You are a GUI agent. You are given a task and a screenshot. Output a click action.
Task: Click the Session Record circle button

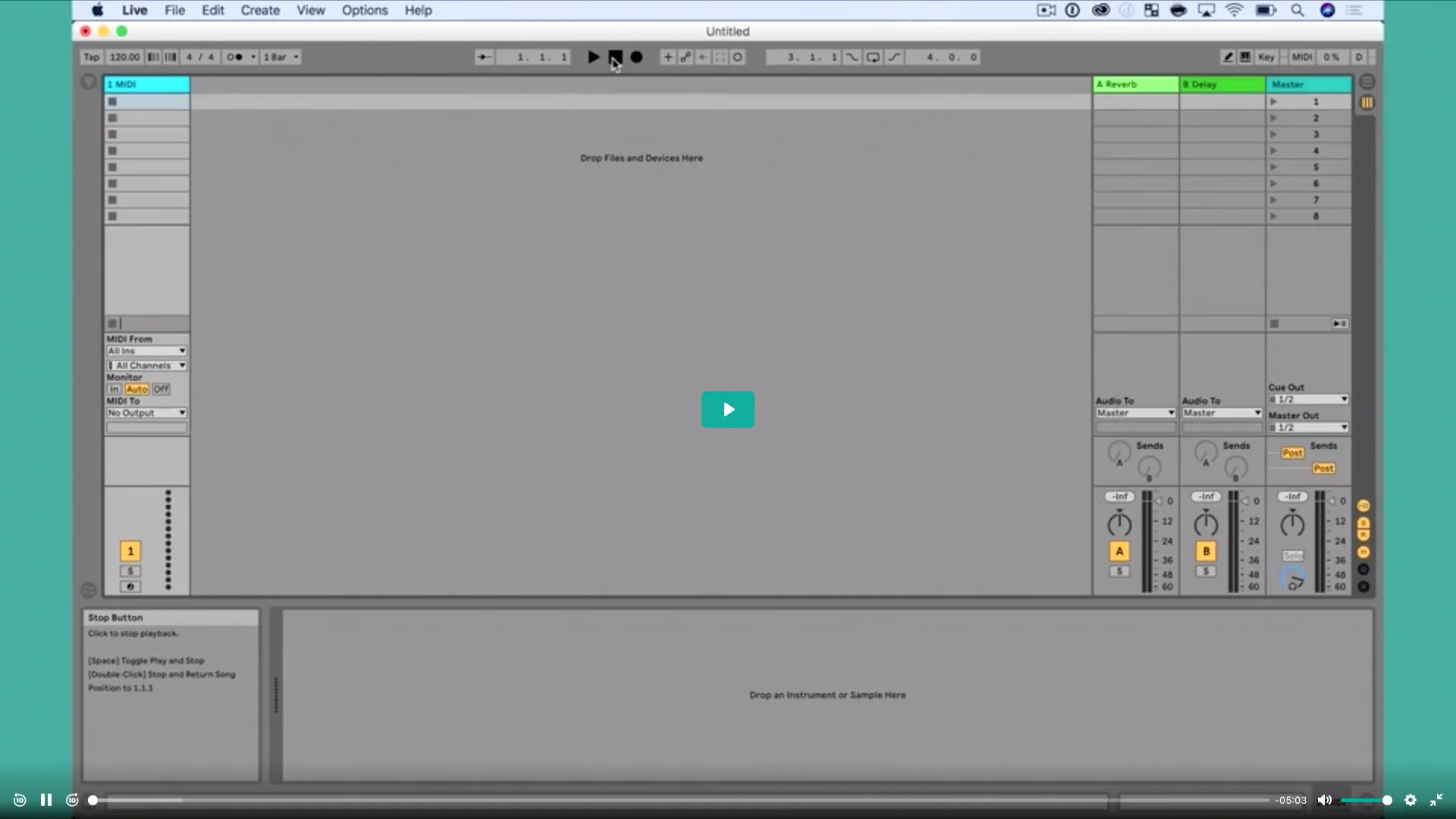pyautogui.click(x=737, y=57)
